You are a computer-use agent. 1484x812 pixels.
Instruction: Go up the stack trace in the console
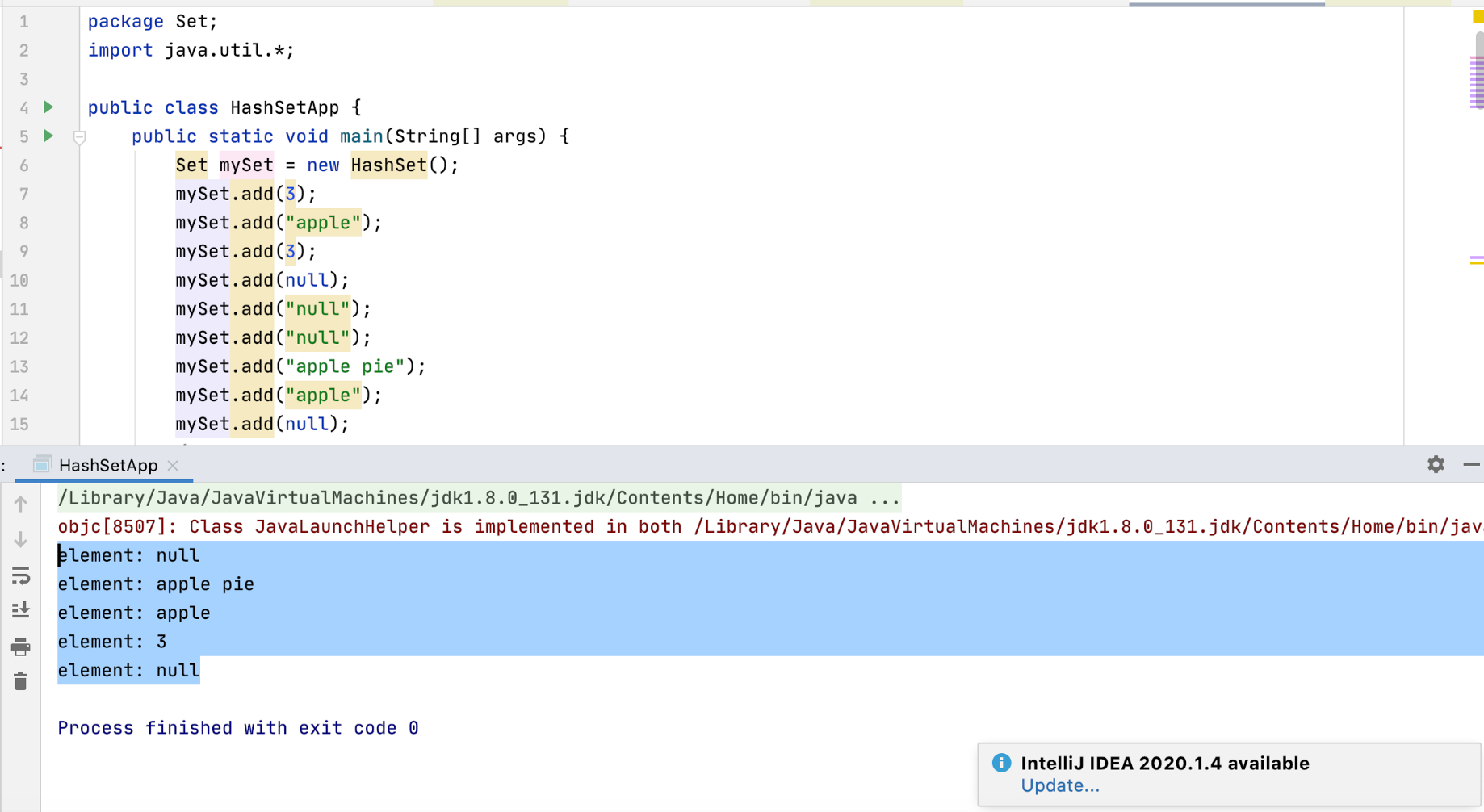[21, 504]
